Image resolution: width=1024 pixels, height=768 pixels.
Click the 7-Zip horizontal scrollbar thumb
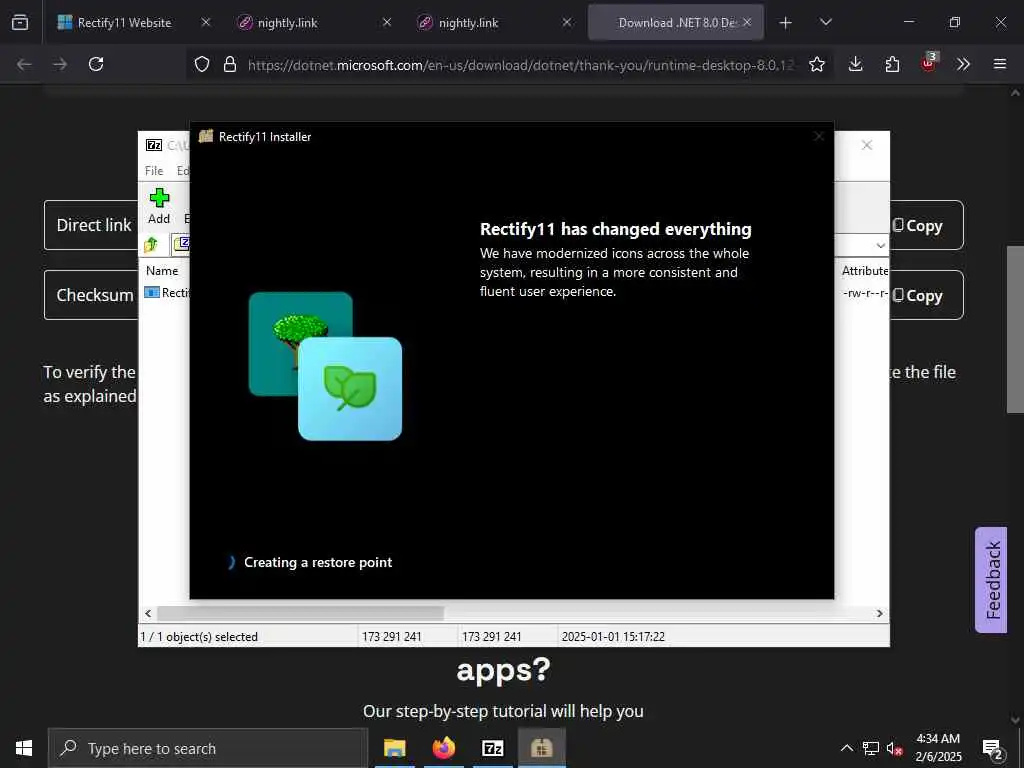[x=300, y=613]
